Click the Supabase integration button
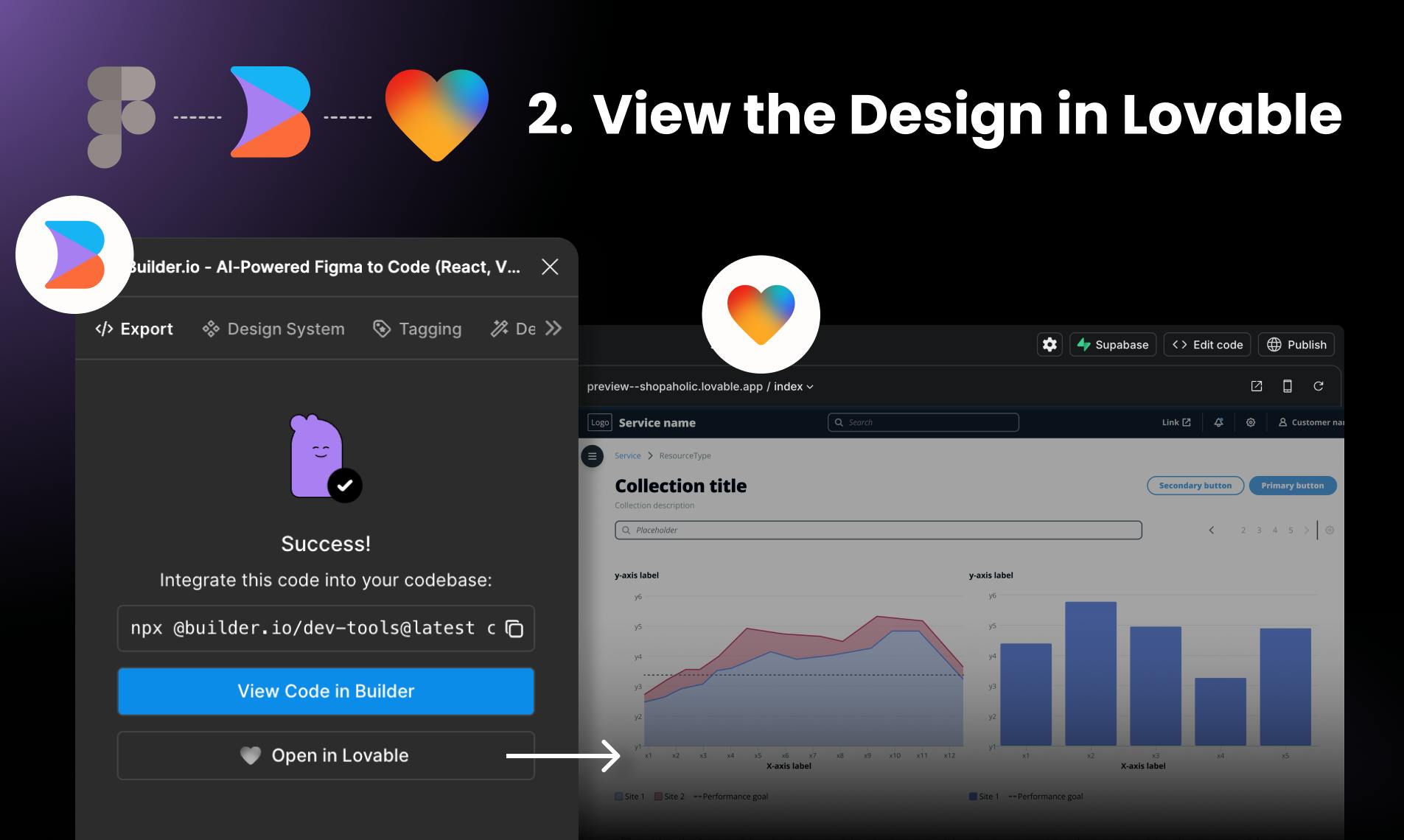The width and height of the screenshot is (1404, 840). coord(1113,344)
